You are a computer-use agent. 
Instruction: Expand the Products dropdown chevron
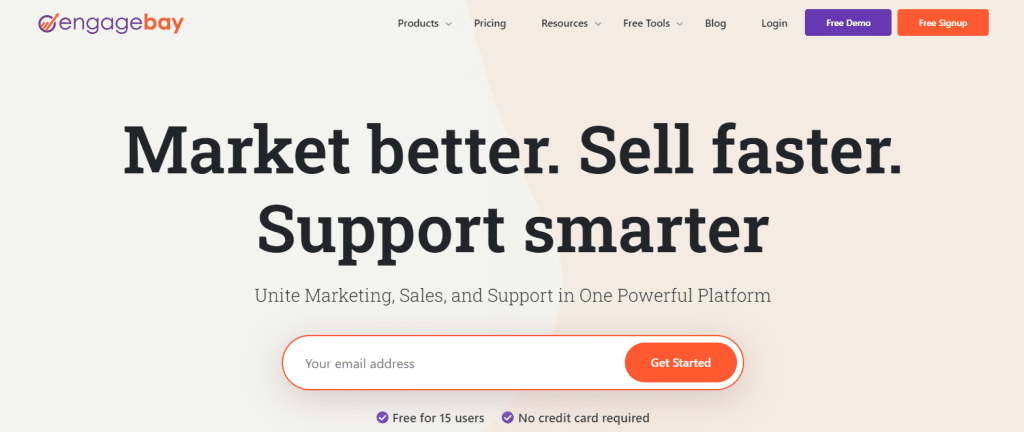pos(449,24)
